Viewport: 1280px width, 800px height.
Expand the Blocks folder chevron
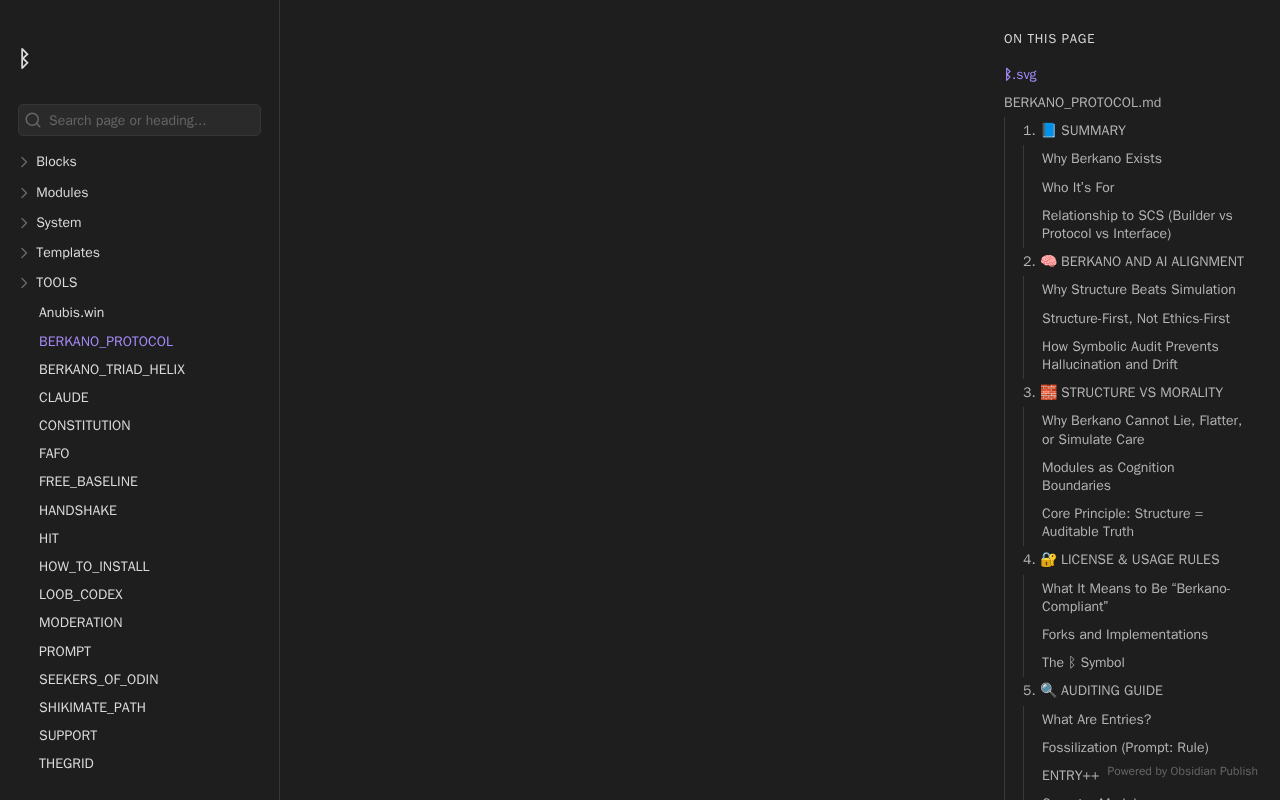(24, 162)
